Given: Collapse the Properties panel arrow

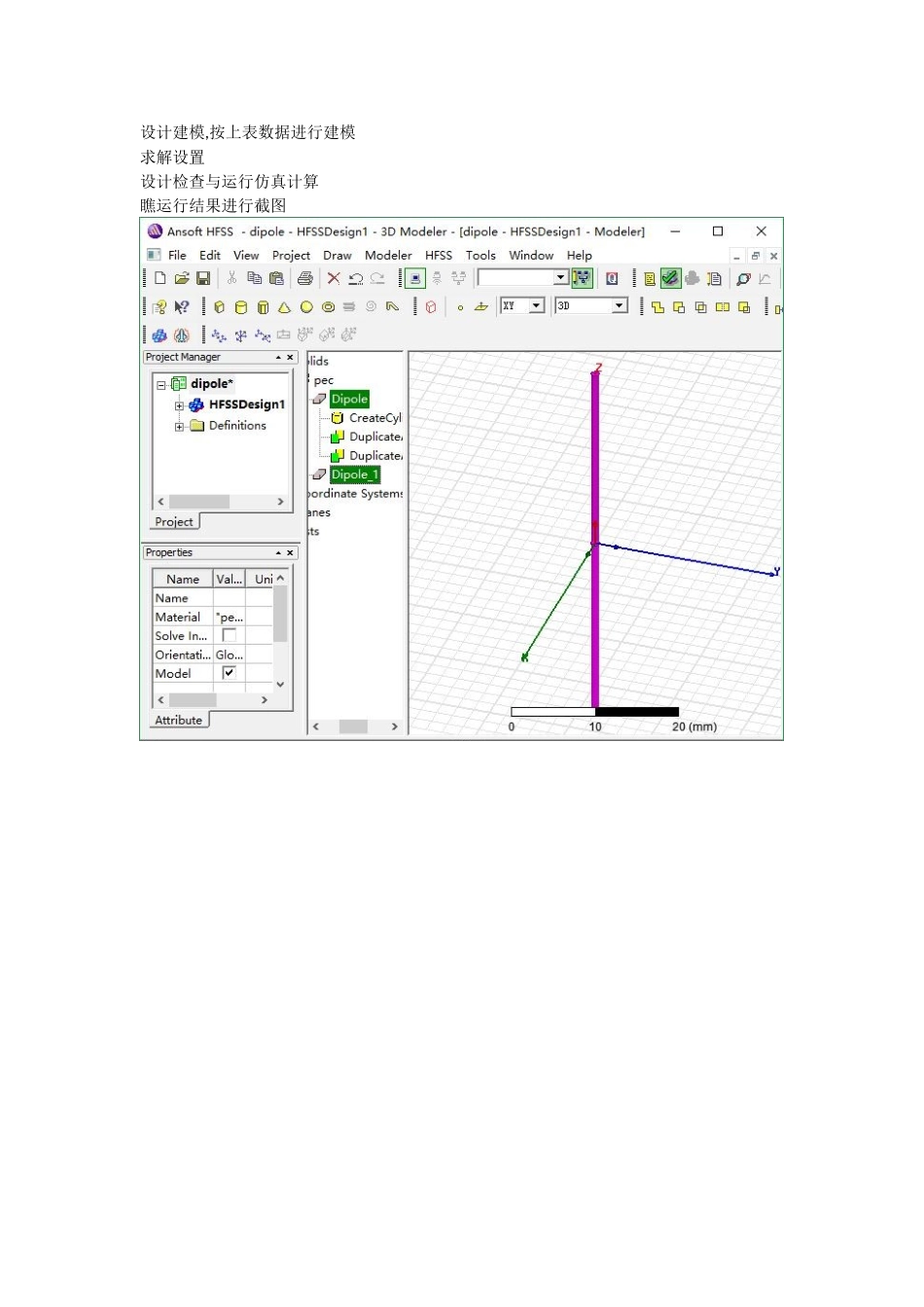Looking at the screenshot, I should (279, 553).
